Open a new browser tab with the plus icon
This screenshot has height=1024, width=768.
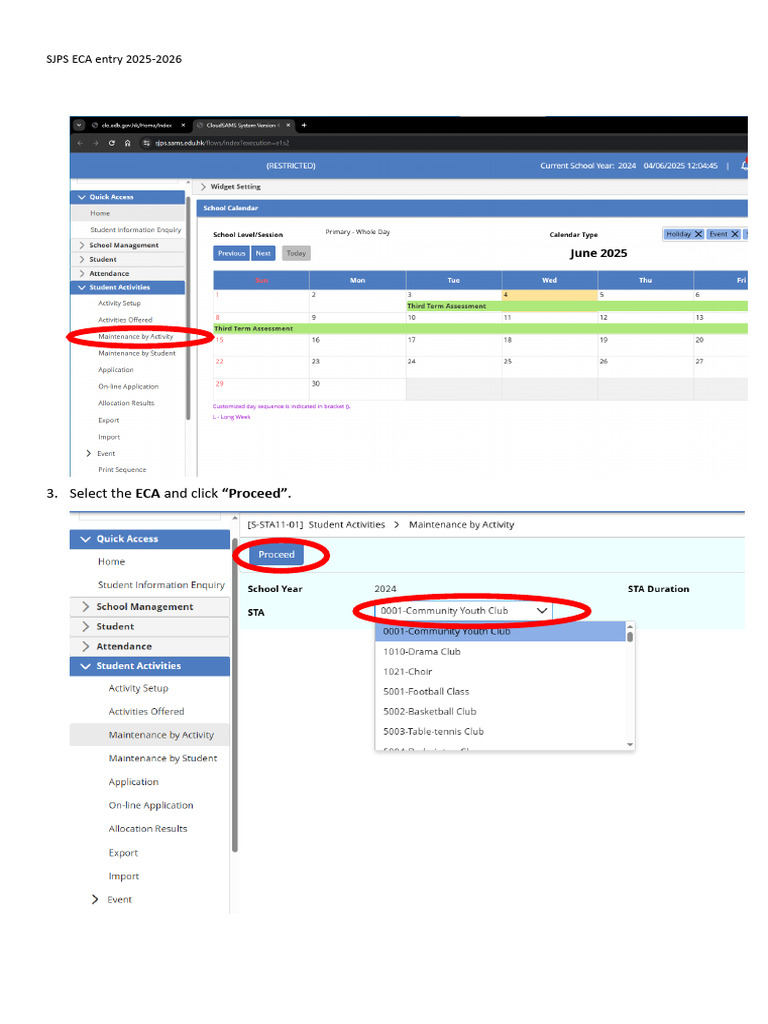click(x=304, y=125)
